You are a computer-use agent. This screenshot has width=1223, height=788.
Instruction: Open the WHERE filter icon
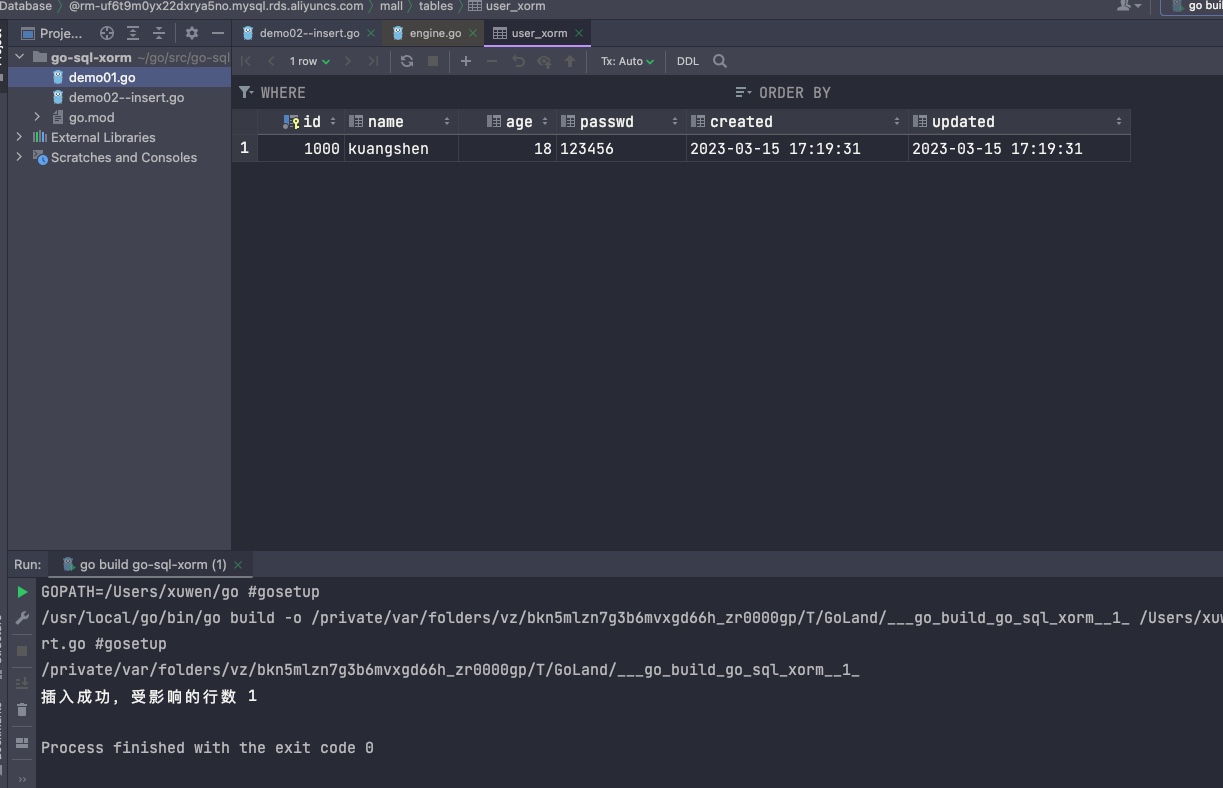point(246,92)
